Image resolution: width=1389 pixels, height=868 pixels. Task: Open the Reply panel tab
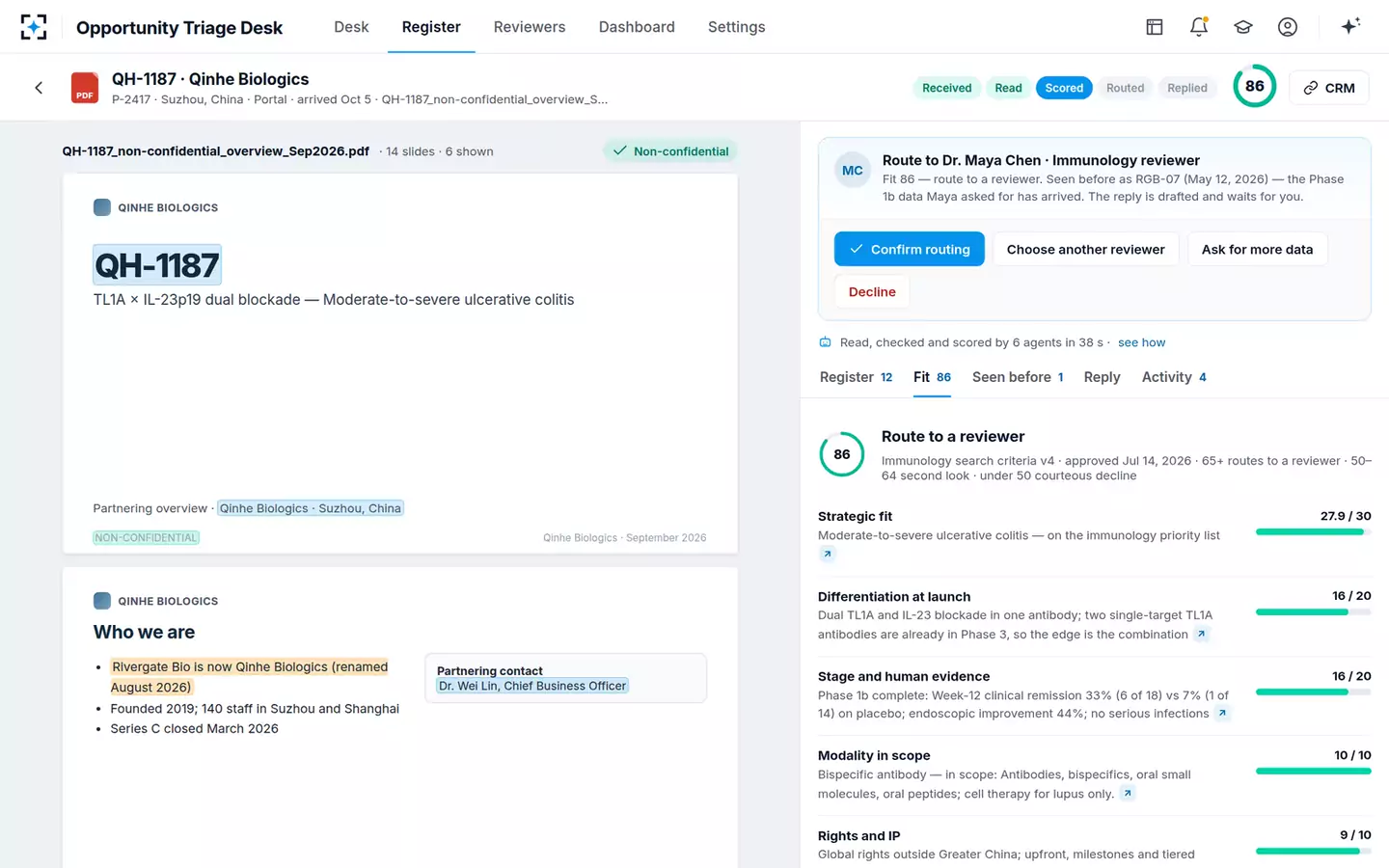1102,377
